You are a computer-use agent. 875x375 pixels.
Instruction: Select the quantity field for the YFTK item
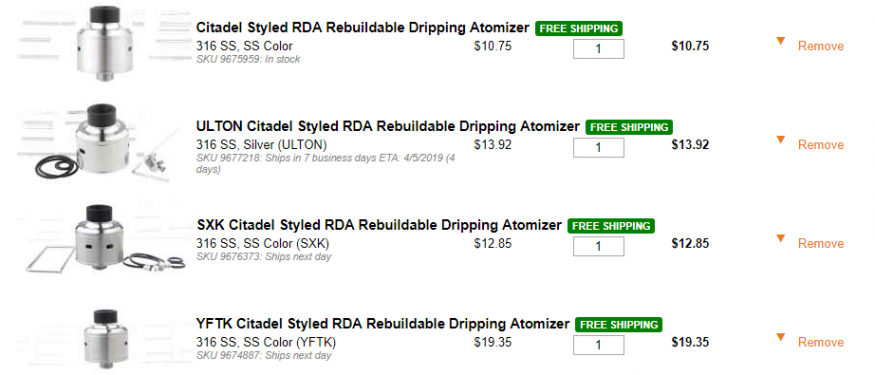[x=598, y=345]
